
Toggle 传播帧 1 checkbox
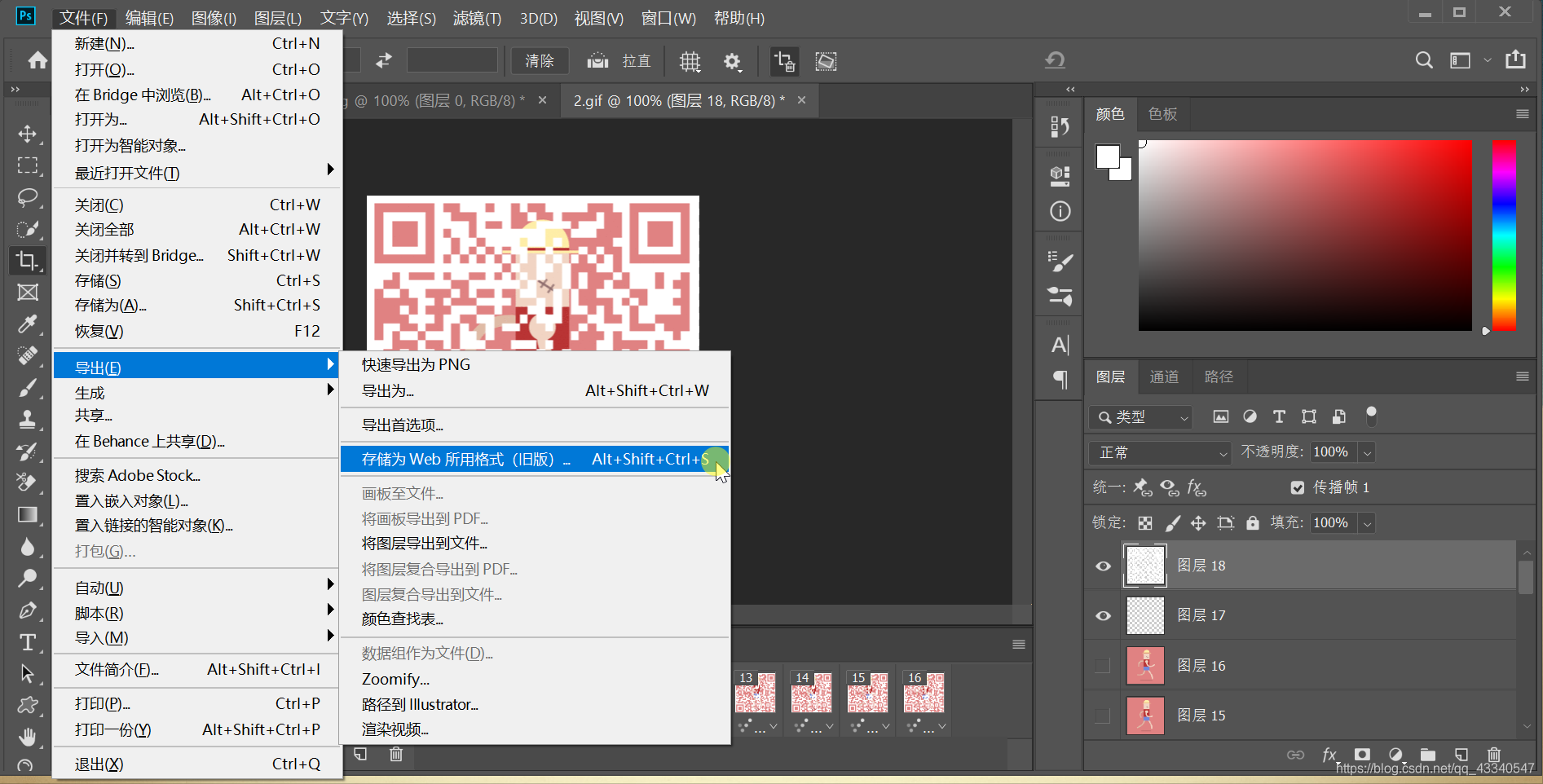pos(1298,487)
